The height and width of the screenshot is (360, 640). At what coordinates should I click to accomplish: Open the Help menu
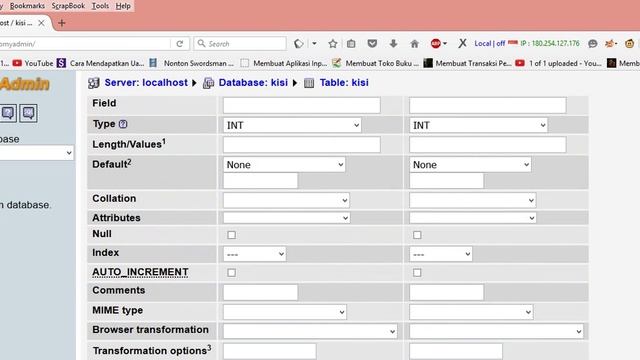(123, 6)
